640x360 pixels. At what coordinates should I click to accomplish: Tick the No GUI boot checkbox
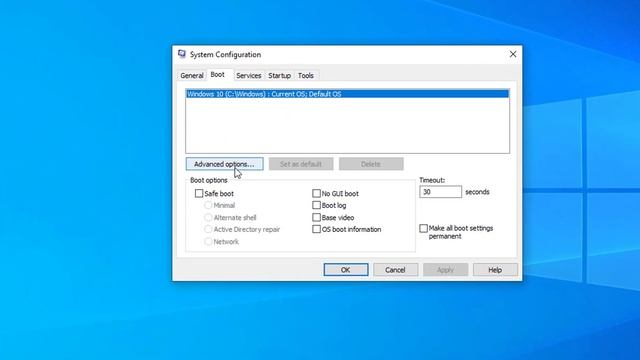(316, 193)
